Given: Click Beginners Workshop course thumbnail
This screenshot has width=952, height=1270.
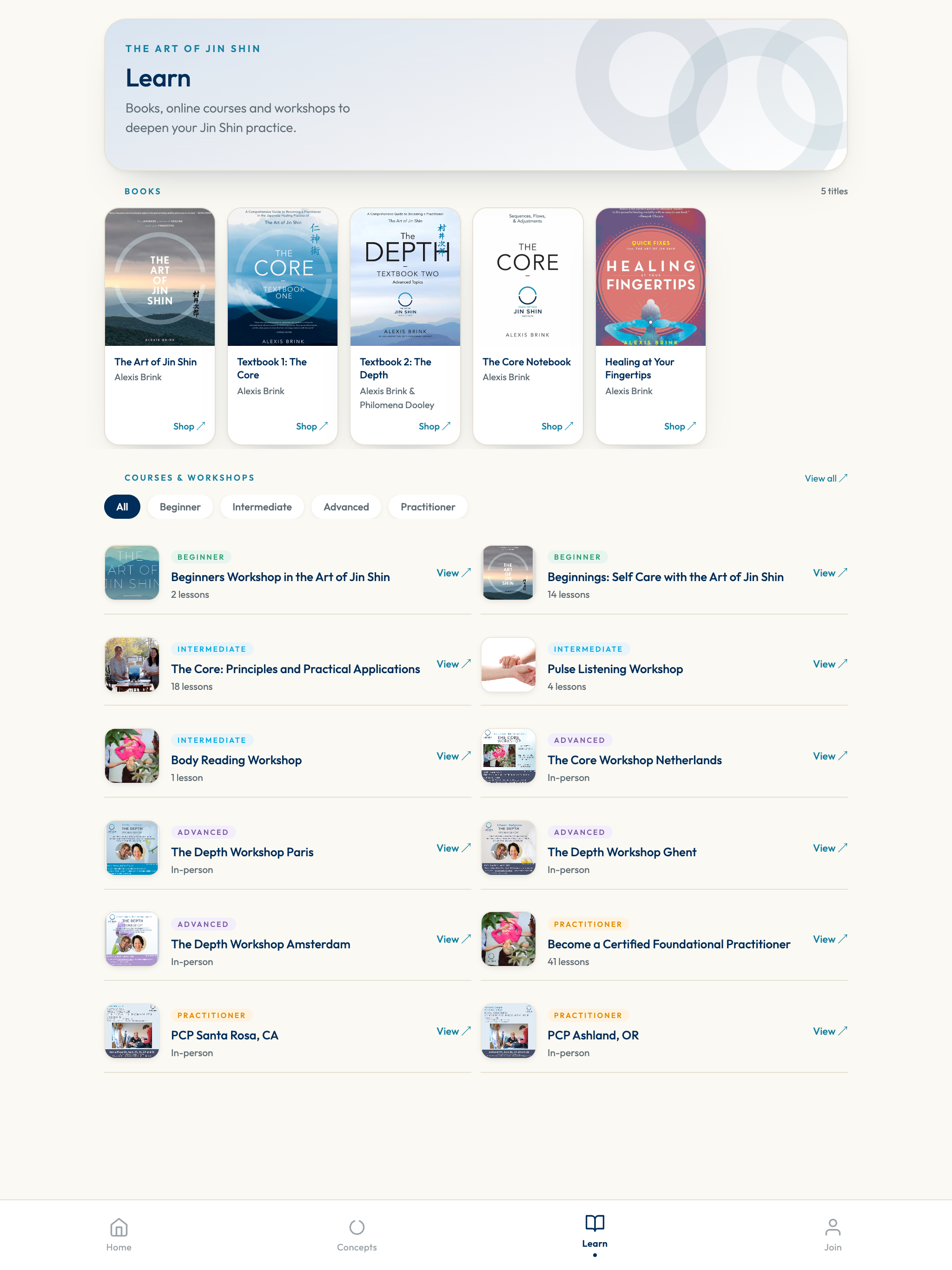Looking at the screenshot, I should pos(132,572).
